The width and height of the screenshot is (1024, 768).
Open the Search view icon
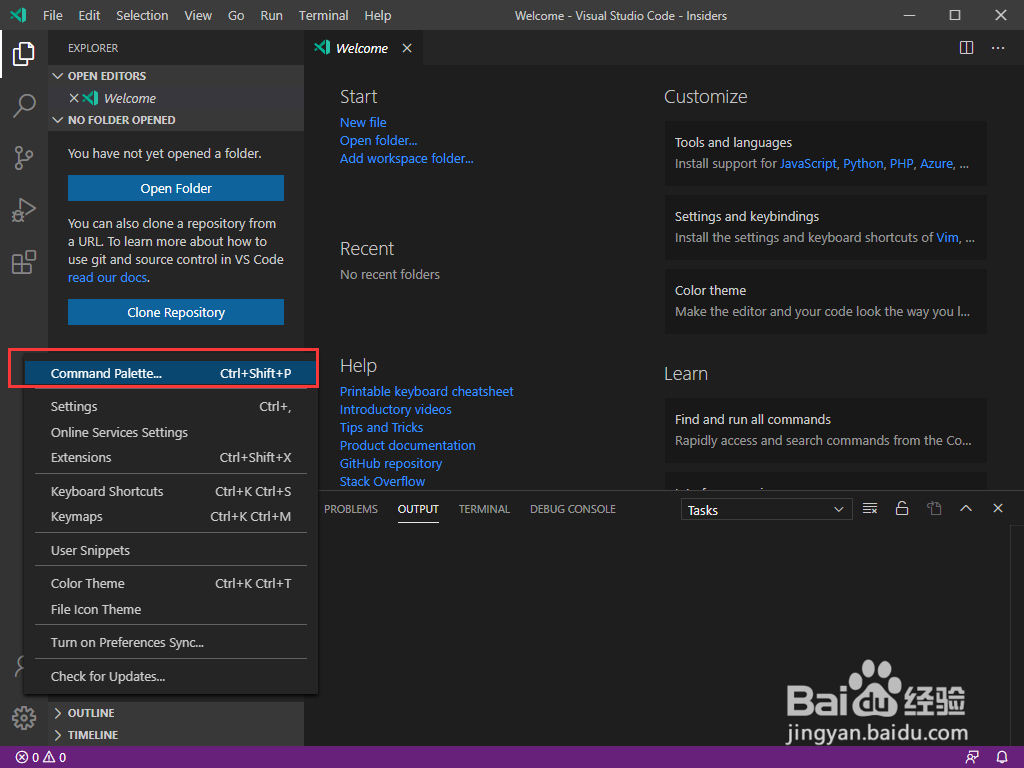pyautogui.click(x=24, y=105)
